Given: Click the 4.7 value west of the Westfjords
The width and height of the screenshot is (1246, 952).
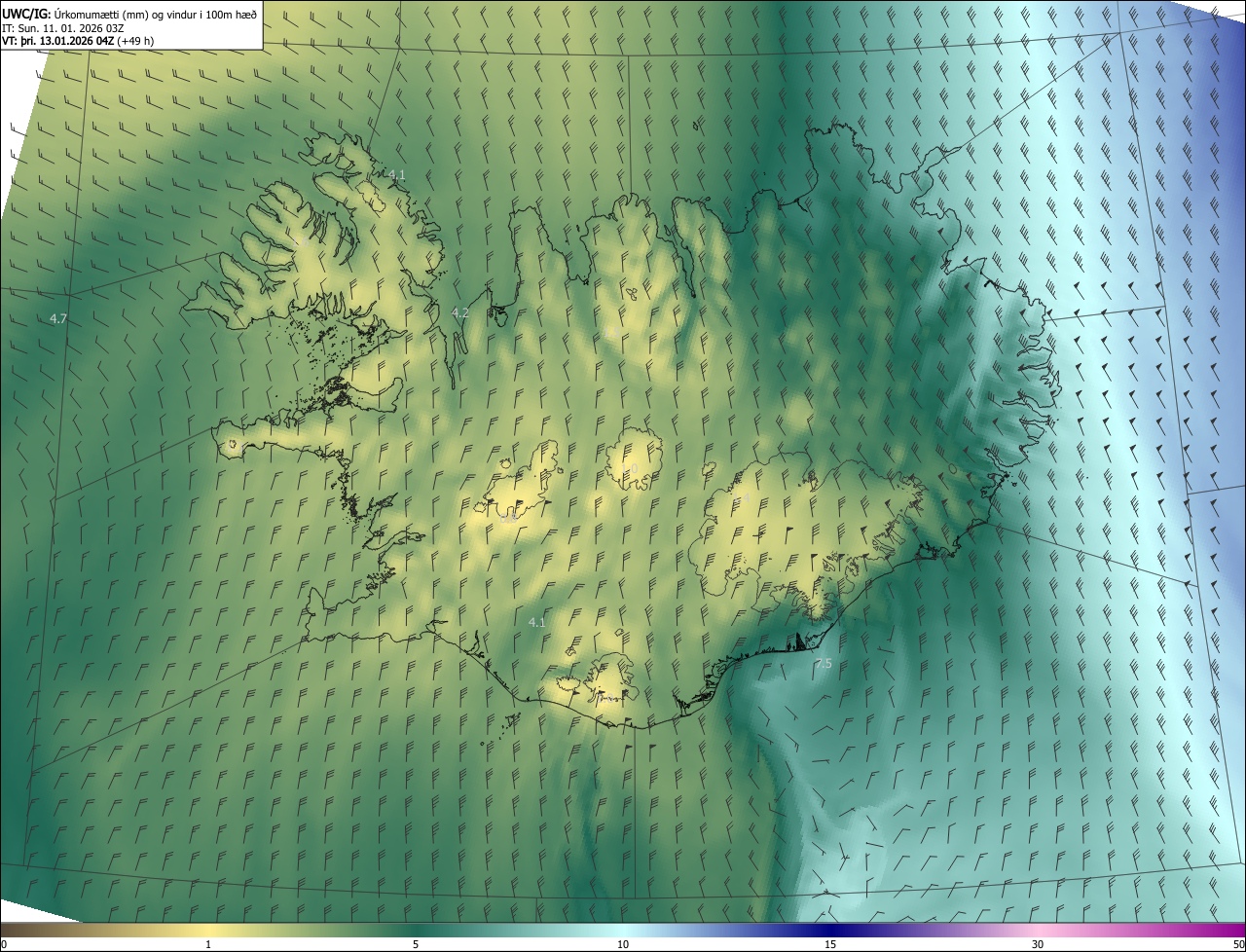Looking at the screenshot, I should click(58, 318).
